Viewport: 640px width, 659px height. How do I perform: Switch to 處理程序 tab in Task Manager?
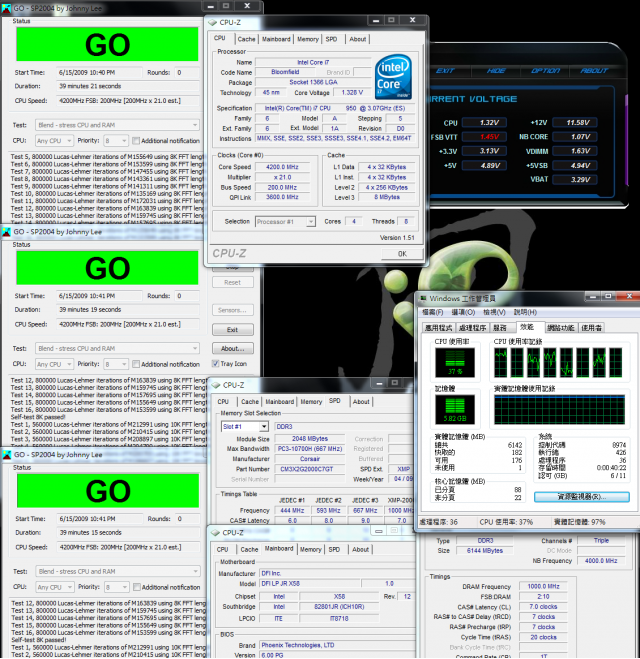coord(472,328)
